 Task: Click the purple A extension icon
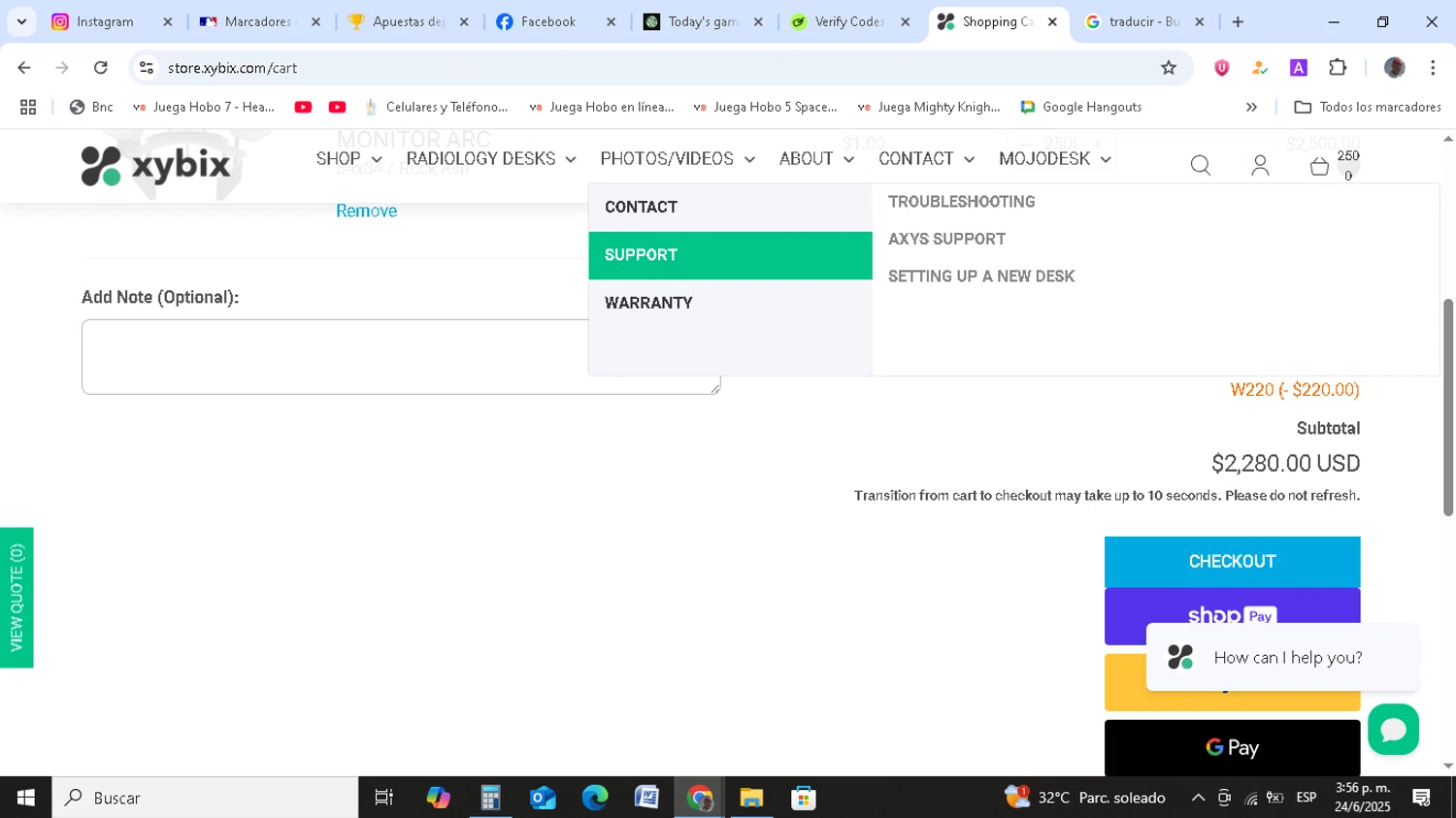1299,68
